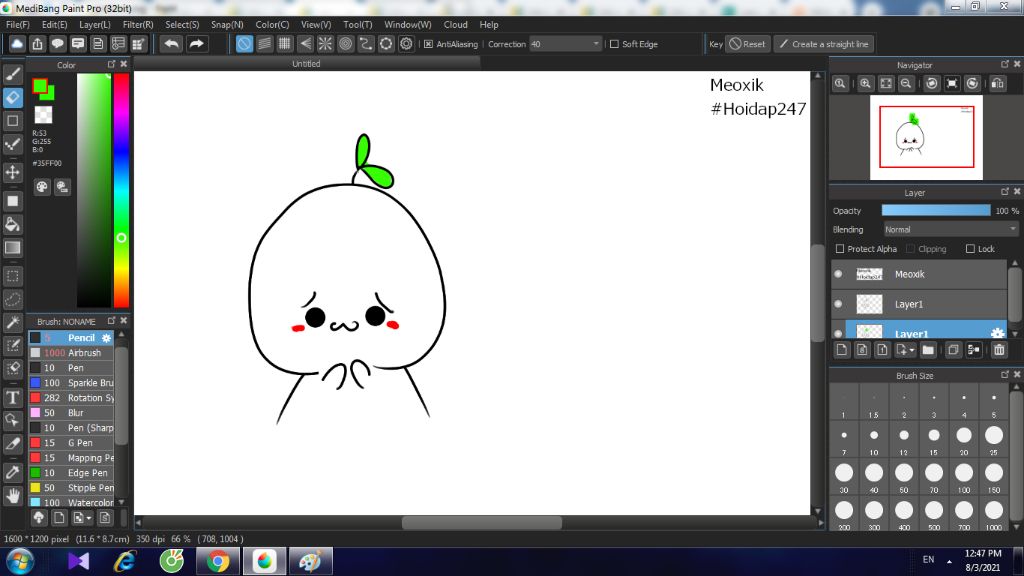This screenshot has height=576, width=1024.
Task: Select the Lasso tool
Action: [x=12, y=300]
